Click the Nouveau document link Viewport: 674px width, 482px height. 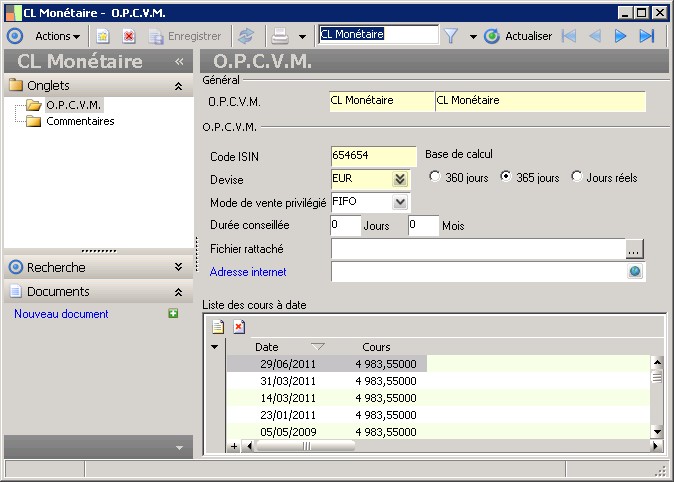point(61,314)
